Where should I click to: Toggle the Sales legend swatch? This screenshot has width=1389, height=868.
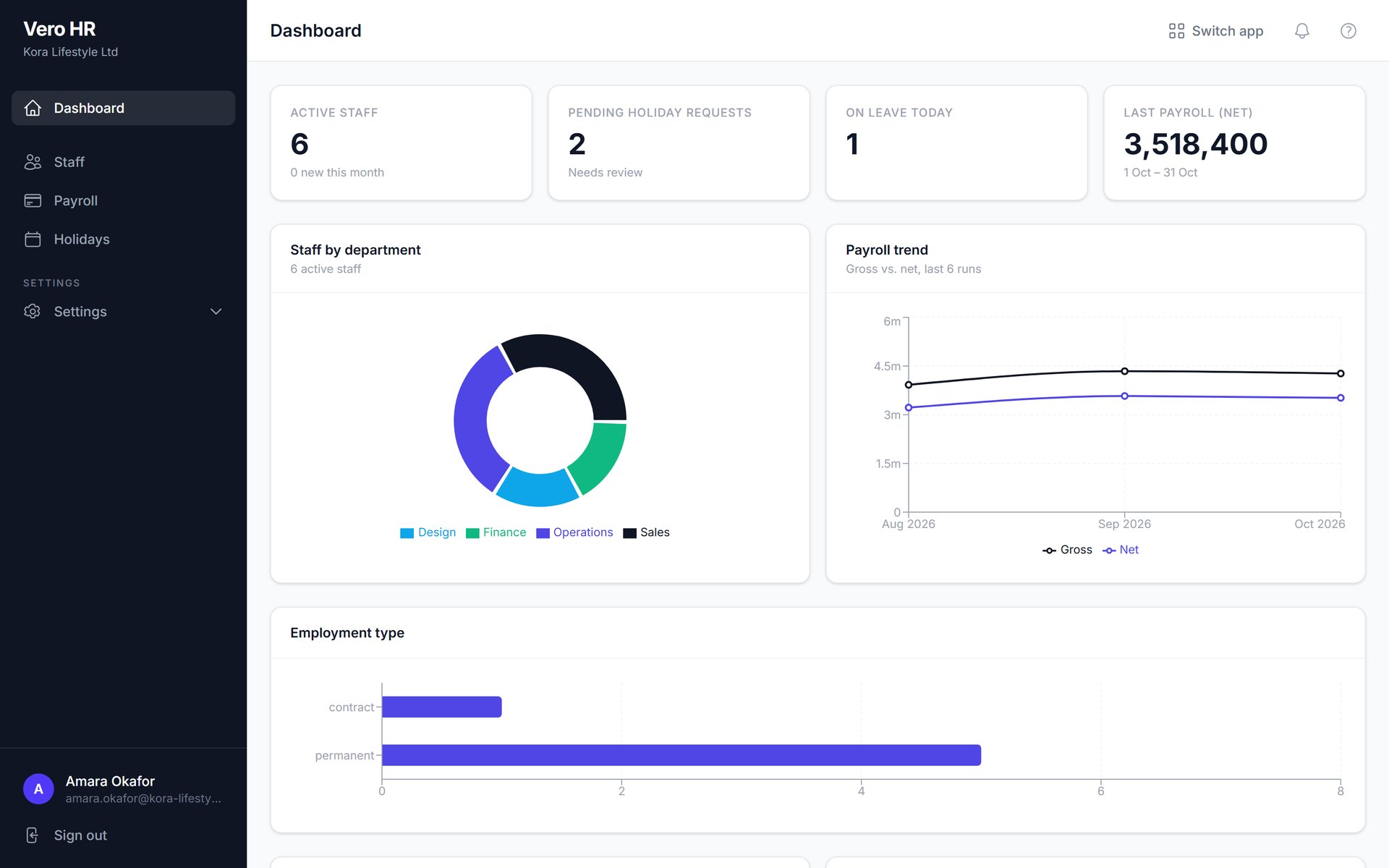629,533
